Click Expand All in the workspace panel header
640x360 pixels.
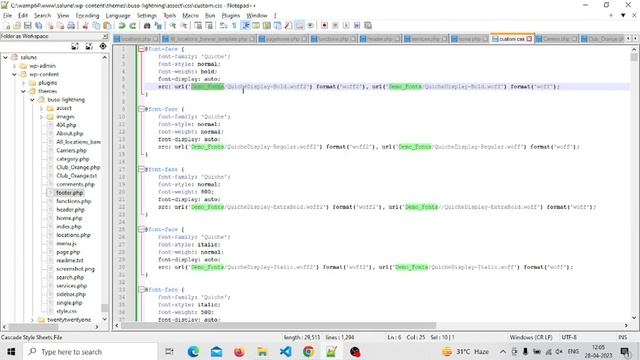75,47
